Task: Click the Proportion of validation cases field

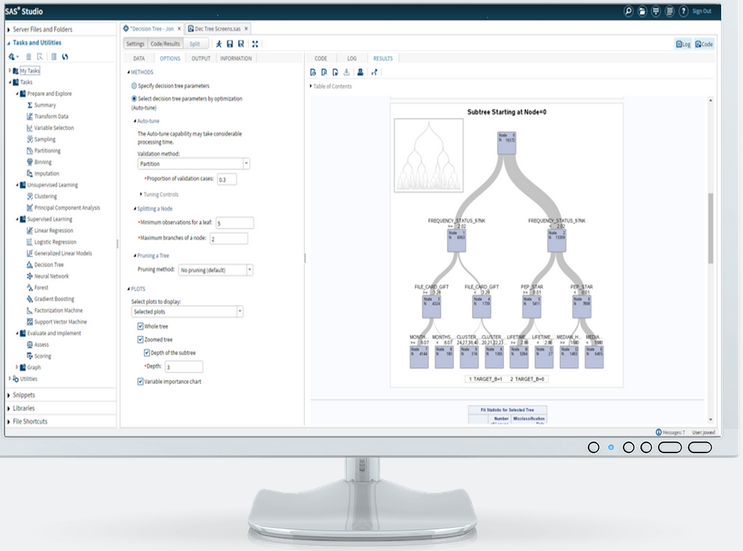Action: point(227,179)
